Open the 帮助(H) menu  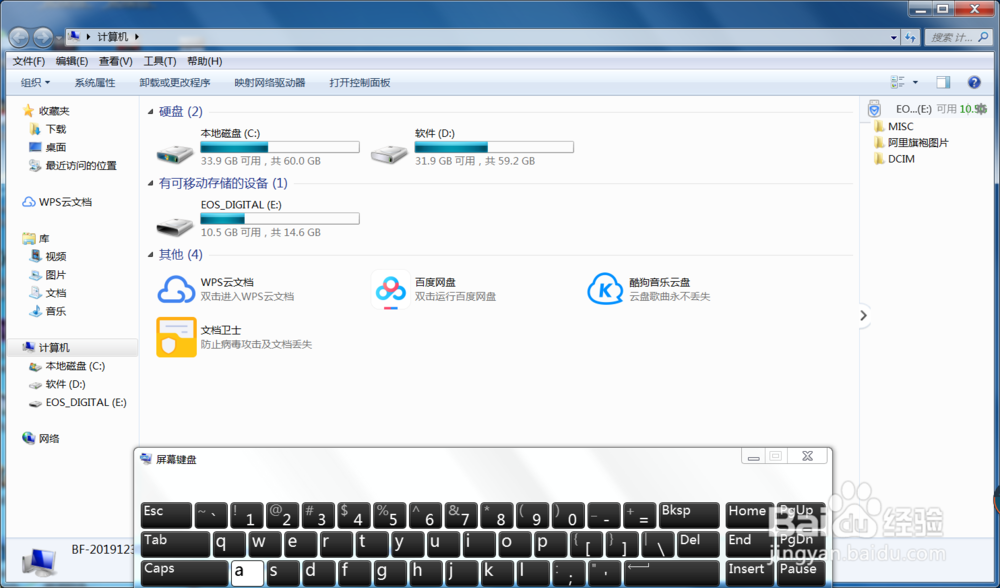pos(205,61)
